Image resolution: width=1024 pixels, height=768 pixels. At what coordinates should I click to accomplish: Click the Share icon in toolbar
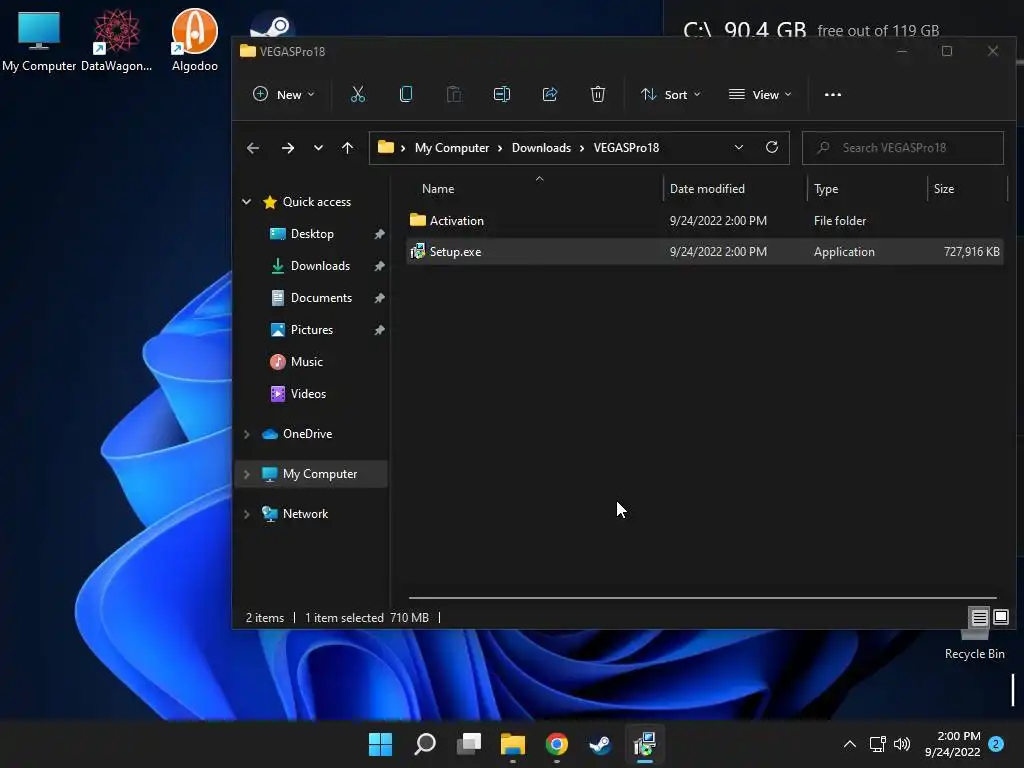550,95
